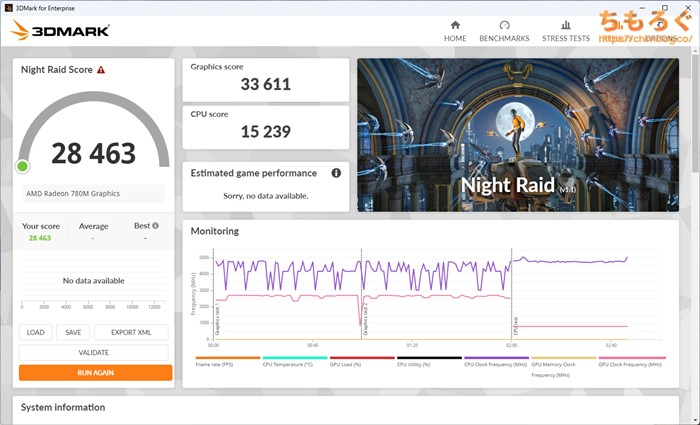
Task: Click the System information heading
Action: click(x=63, y=407)
